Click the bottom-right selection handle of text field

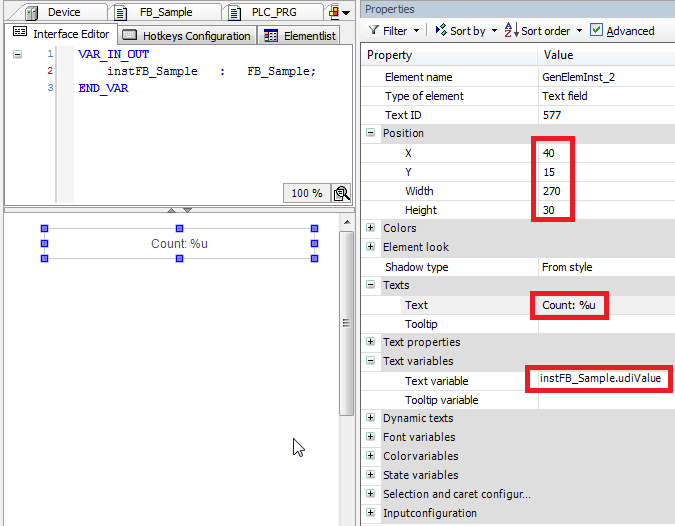tap(314, 259)
